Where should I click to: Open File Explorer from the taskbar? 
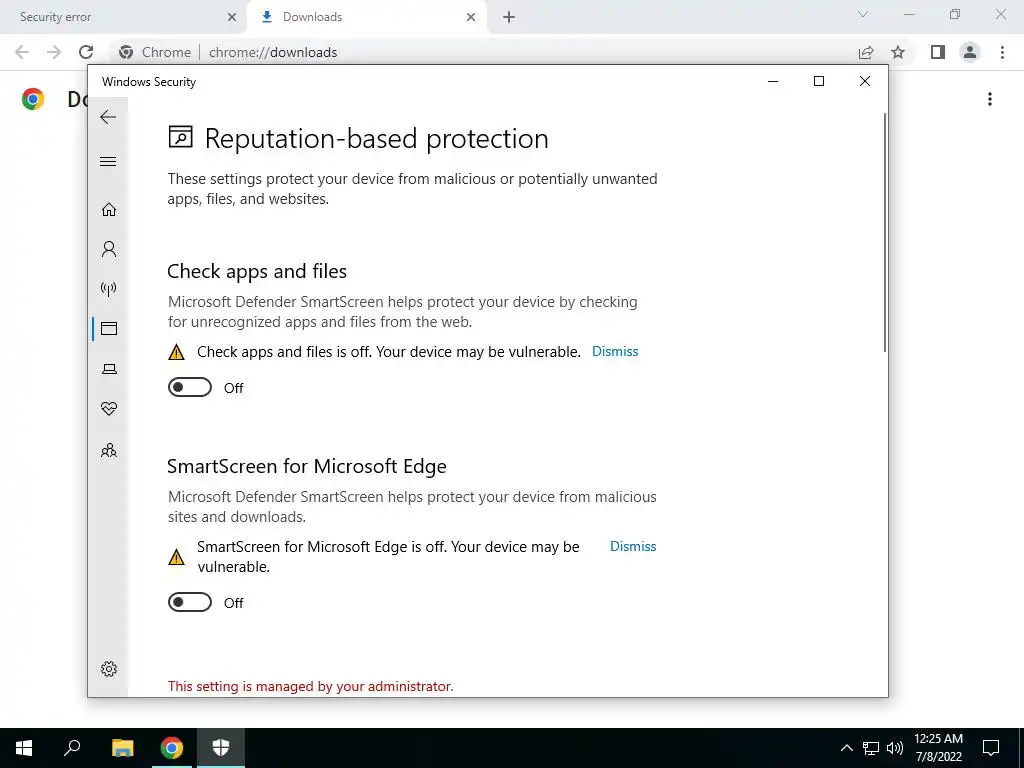point(122,748)
